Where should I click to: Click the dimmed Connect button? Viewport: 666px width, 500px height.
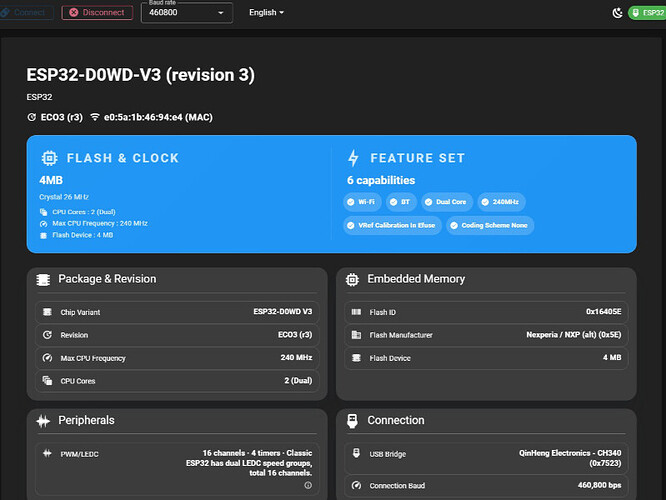26,12
